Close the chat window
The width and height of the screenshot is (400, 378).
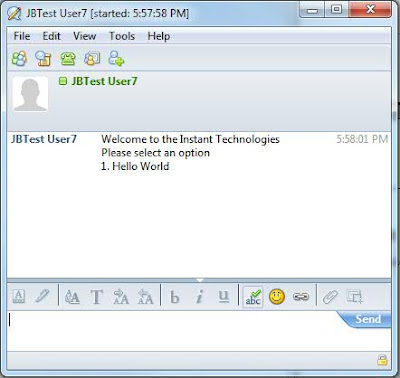(x=370, y=10)
